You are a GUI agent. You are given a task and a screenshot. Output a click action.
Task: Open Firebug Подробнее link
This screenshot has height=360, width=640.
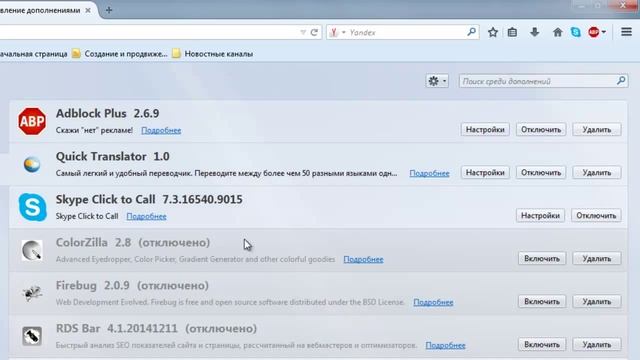point(433,302)
